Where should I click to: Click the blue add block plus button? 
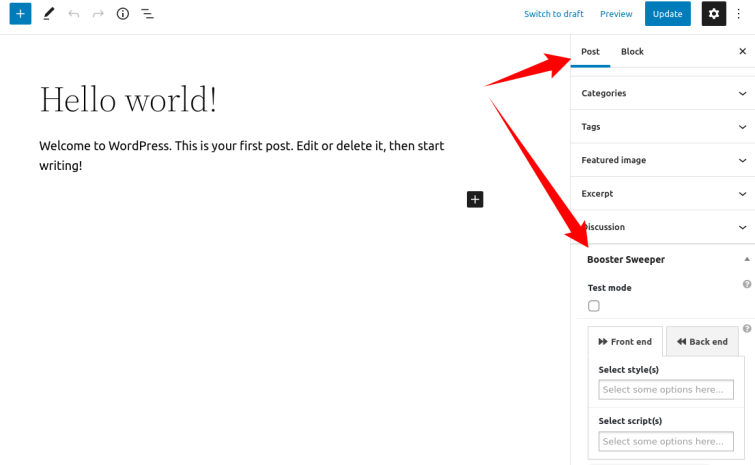click(20, 13)
